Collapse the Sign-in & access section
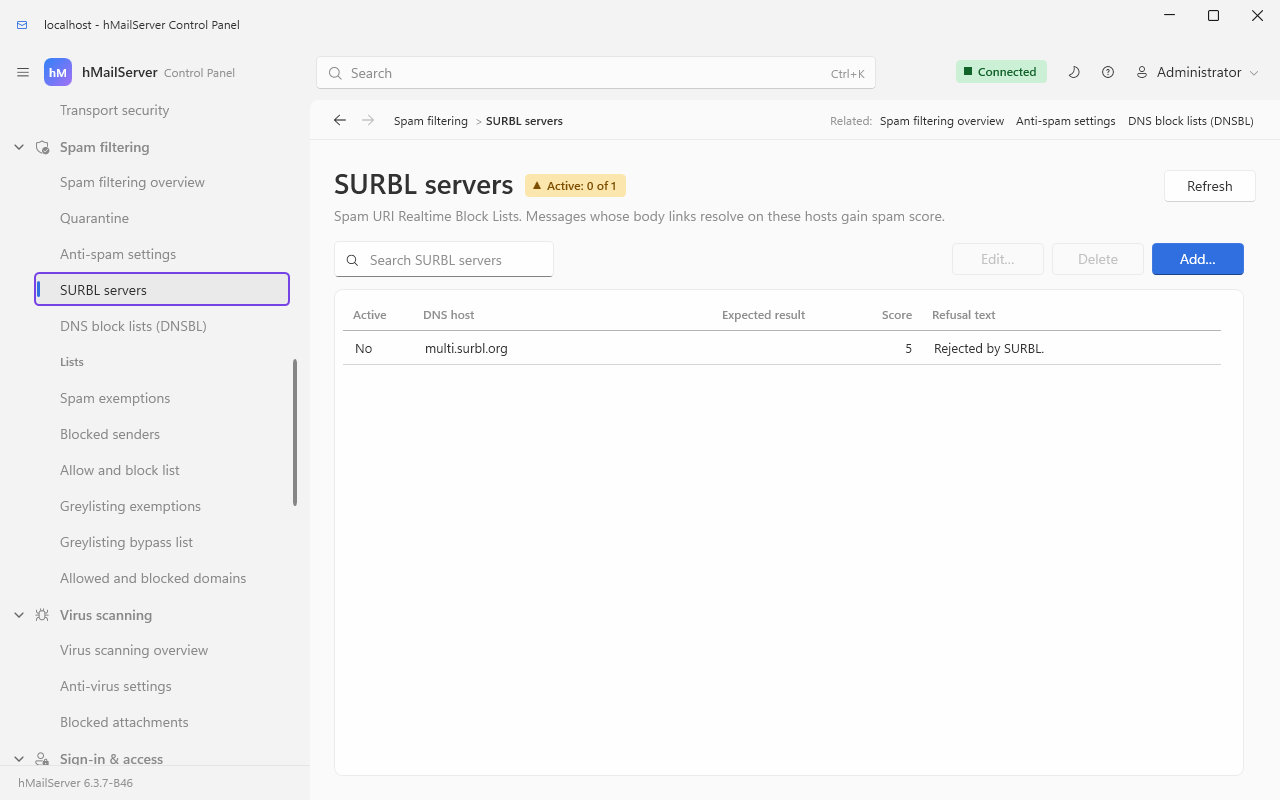Image resolution: width=1280 pixels, height=800 pixels. pos(19,759)
